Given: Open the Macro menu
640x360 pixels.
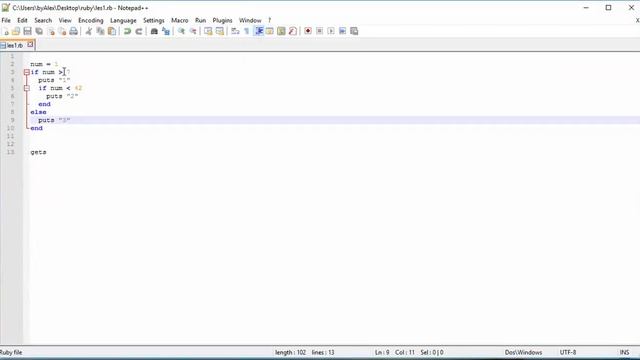Looking at the screenshot, I should (180, 20).
